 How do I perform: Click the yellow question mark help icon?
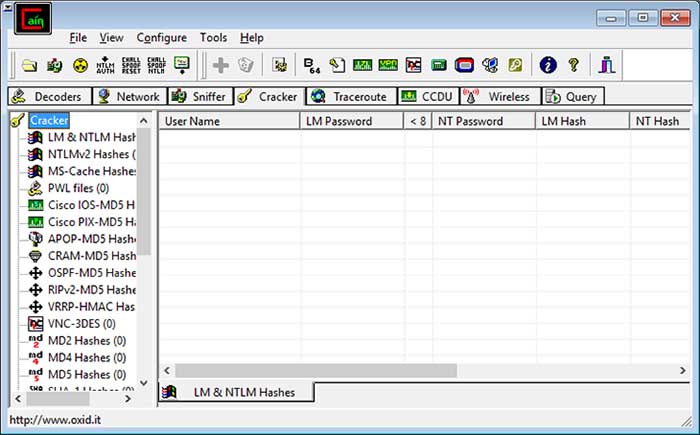tap(574, 66)
